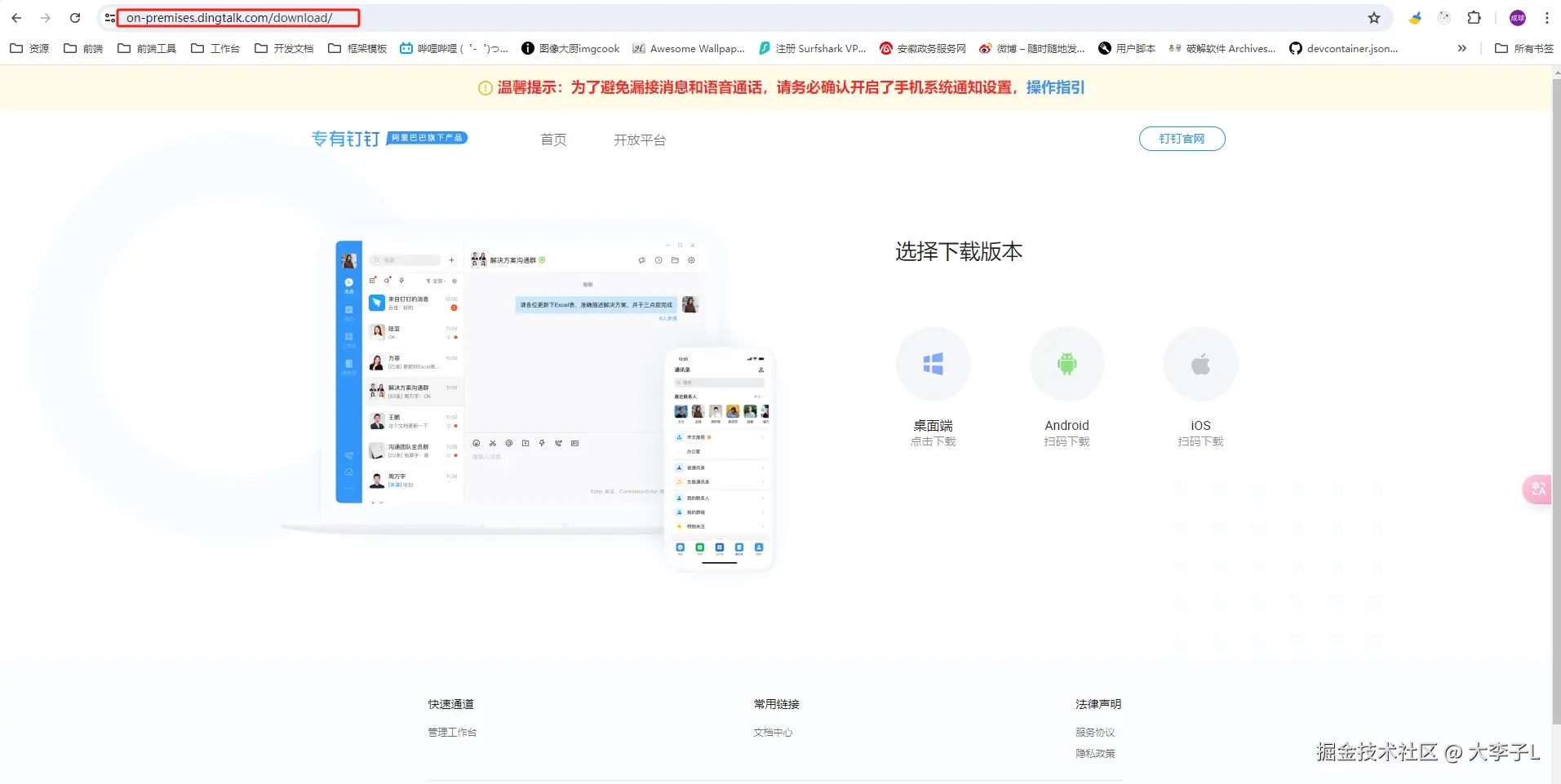This screenshot has height=784, width=1561.
Task: Bookmark this page via the star icon
Action: click(1374, 17)
